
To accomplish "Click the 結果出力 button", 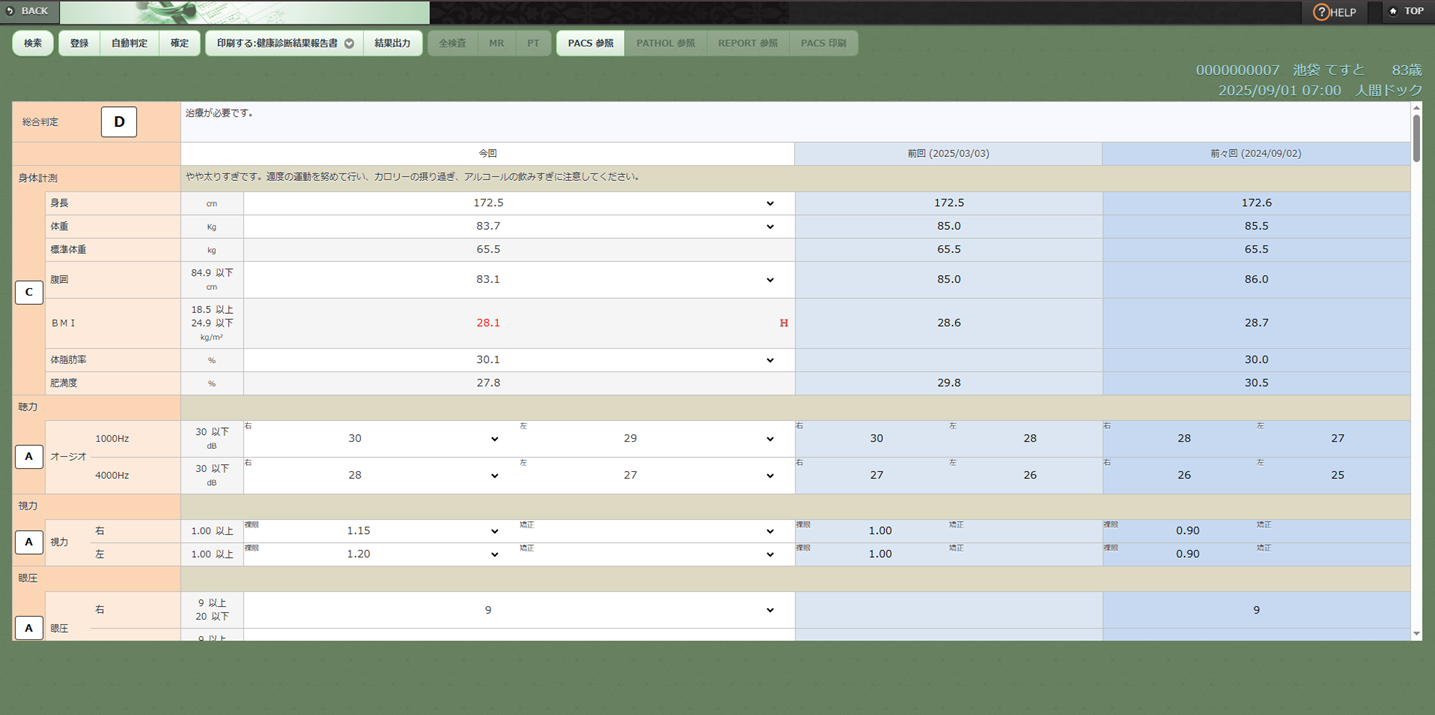I will click(x=392, y=43).
